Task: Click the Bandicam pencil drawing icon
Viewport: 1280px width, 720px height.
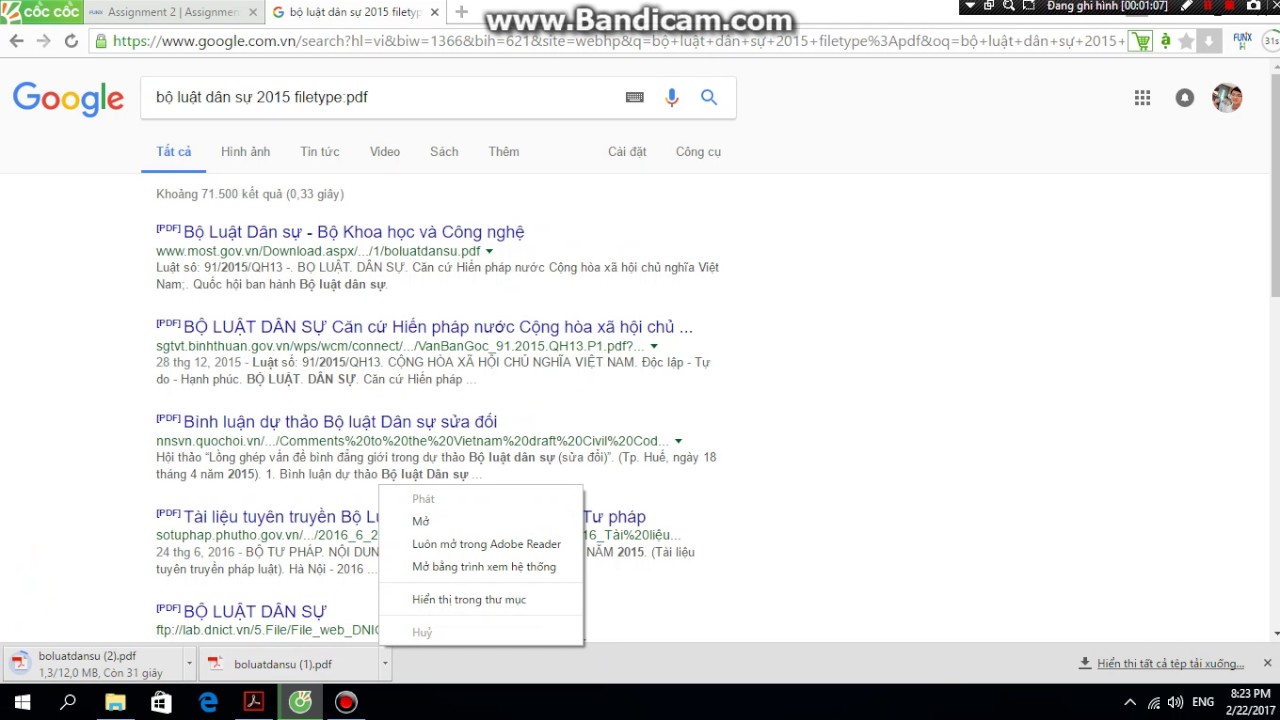Action: click(1186, 6)
